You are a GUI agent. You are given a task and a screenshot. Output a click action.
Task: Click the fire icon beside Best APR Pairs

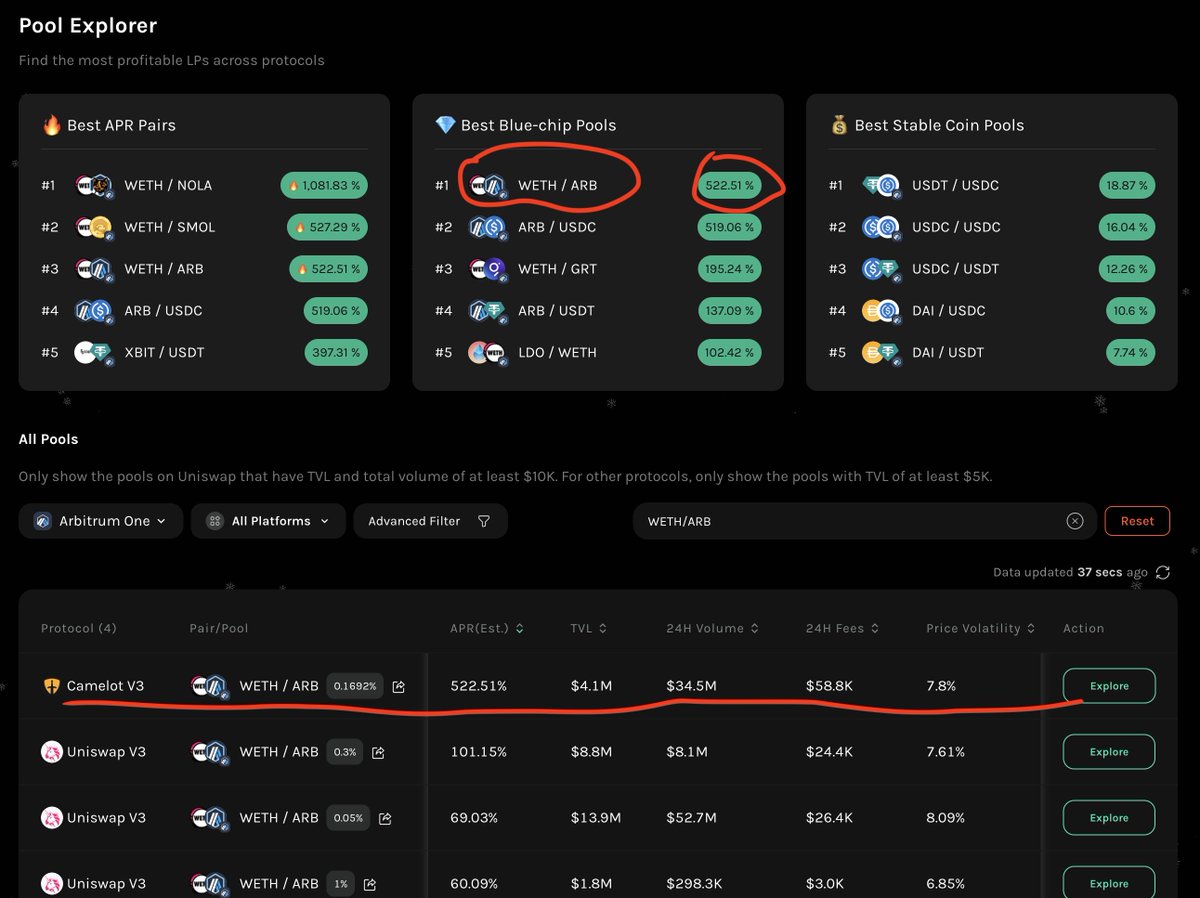click(52, 125)
